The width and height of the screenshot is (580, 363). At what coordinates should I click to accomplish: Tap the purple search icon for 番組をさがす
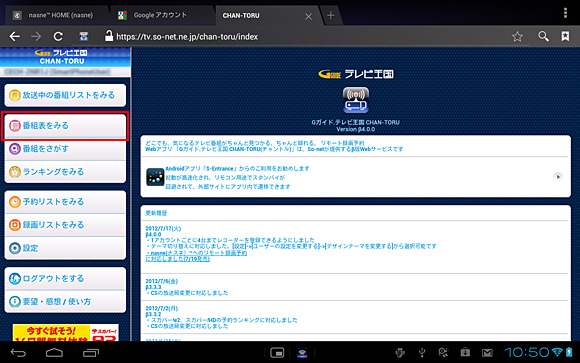click(14, 149)
